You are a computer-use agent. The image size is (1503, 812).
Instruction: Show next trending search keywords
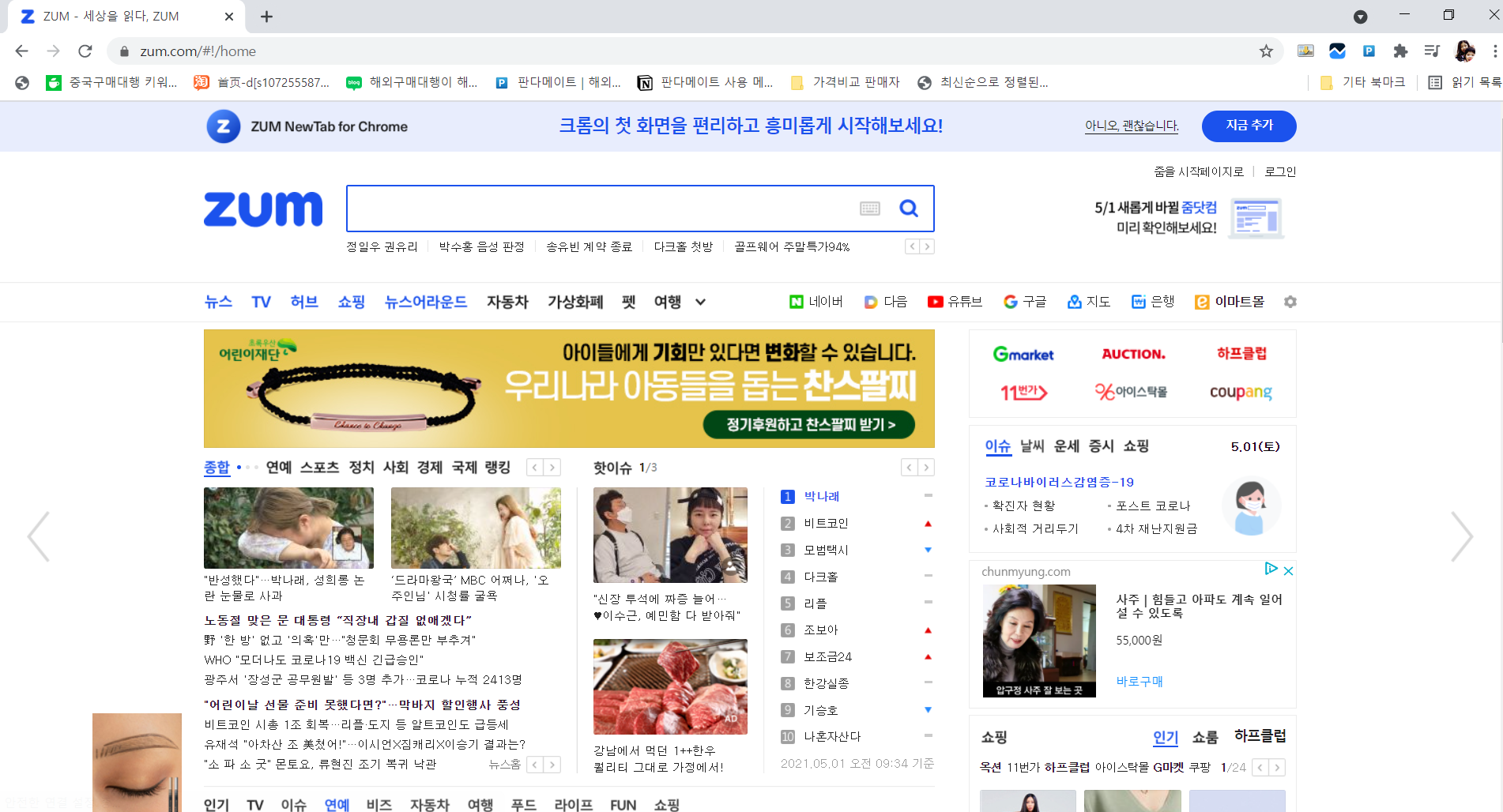point(927,246)
